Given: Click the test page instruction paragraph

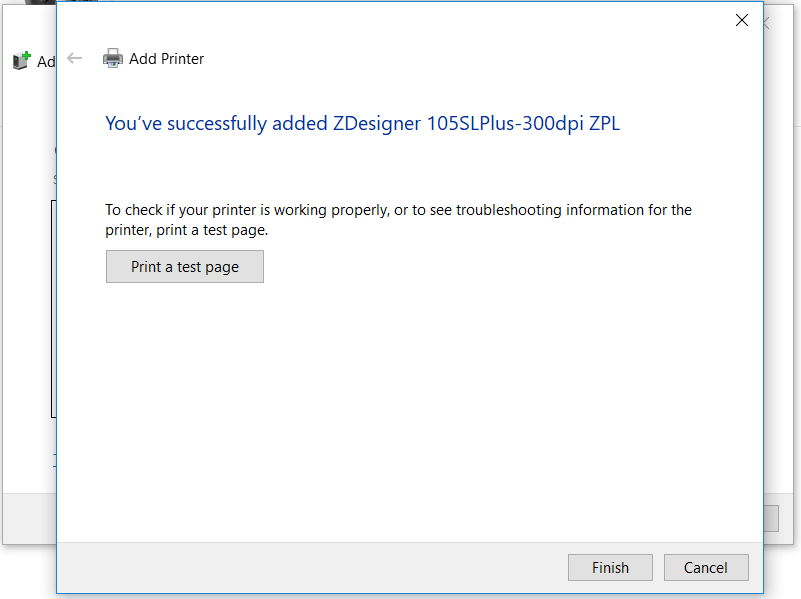Looking at the screenshot, I should [x=397, y=218].
